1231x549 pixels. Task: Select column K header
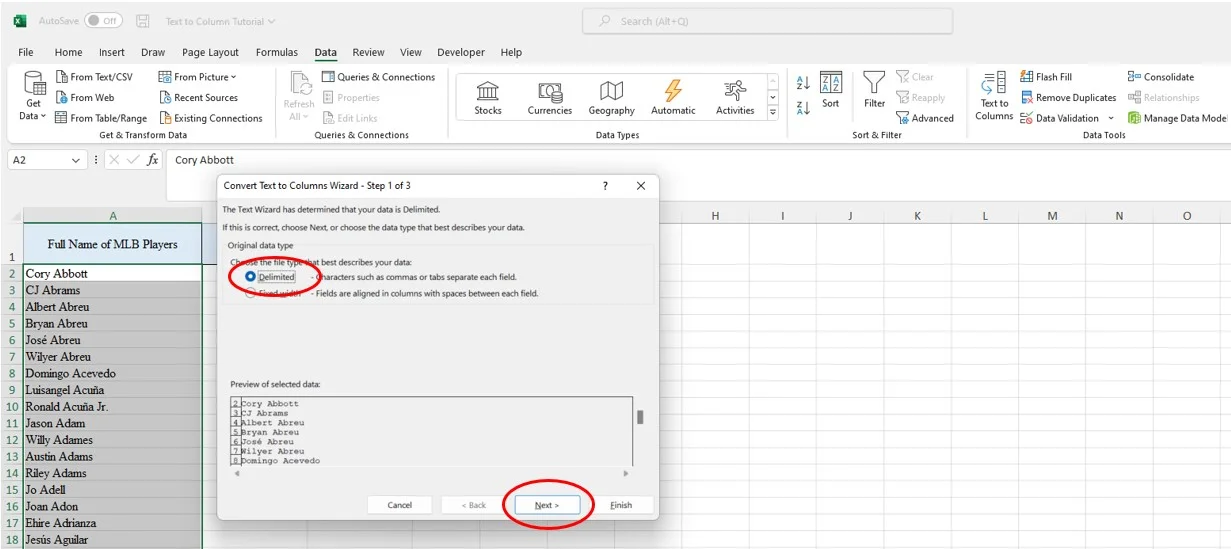[917, 216]
